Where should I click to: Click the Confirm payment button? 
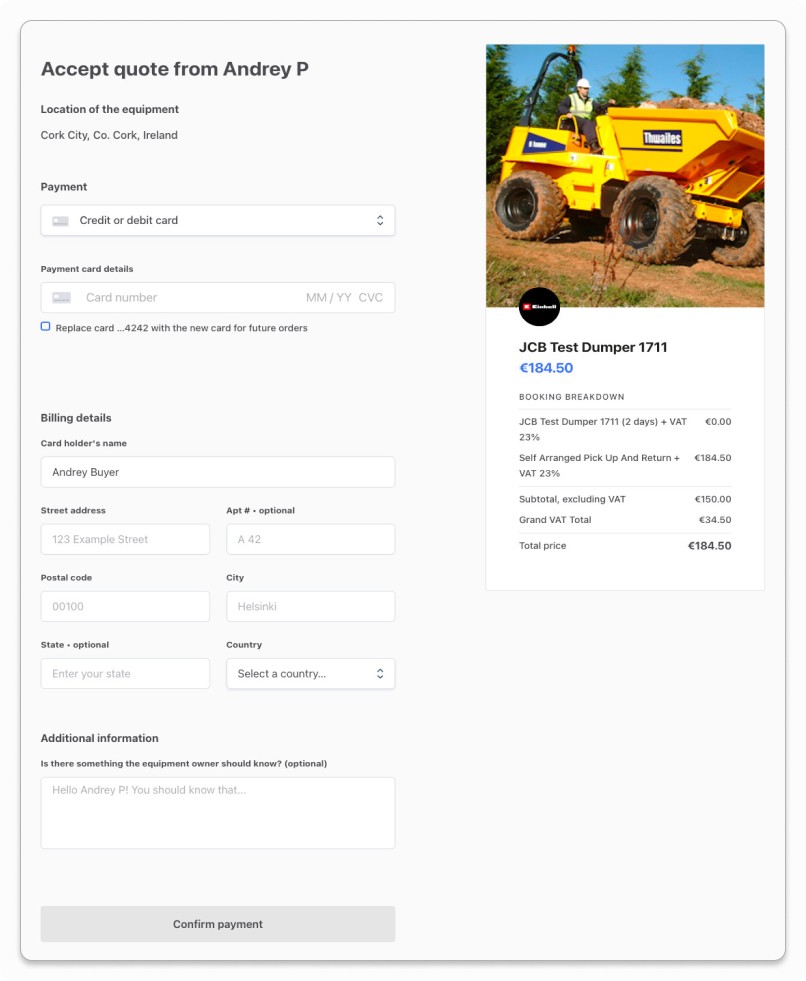217,924
